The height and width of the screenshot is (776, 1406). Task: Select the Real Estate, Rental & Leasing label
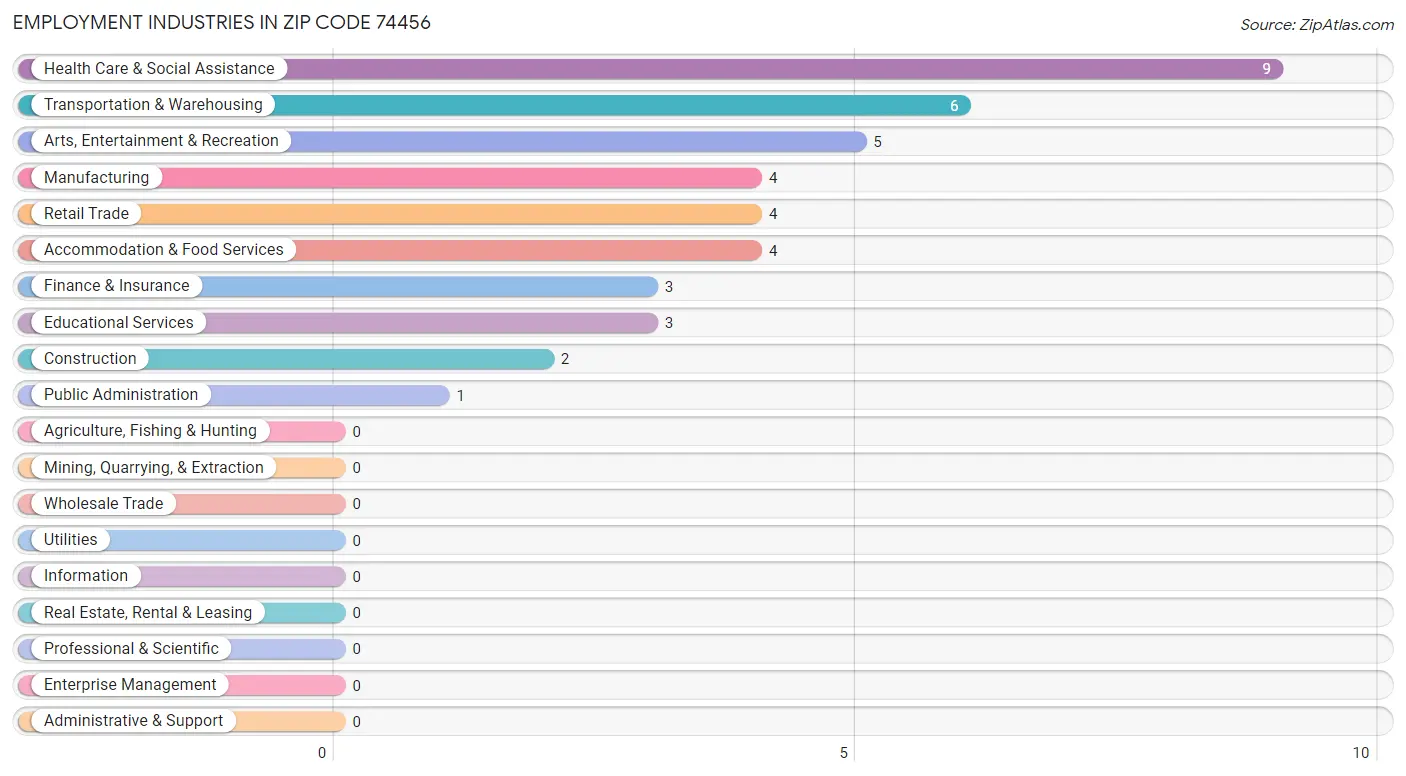pos(148,612)
